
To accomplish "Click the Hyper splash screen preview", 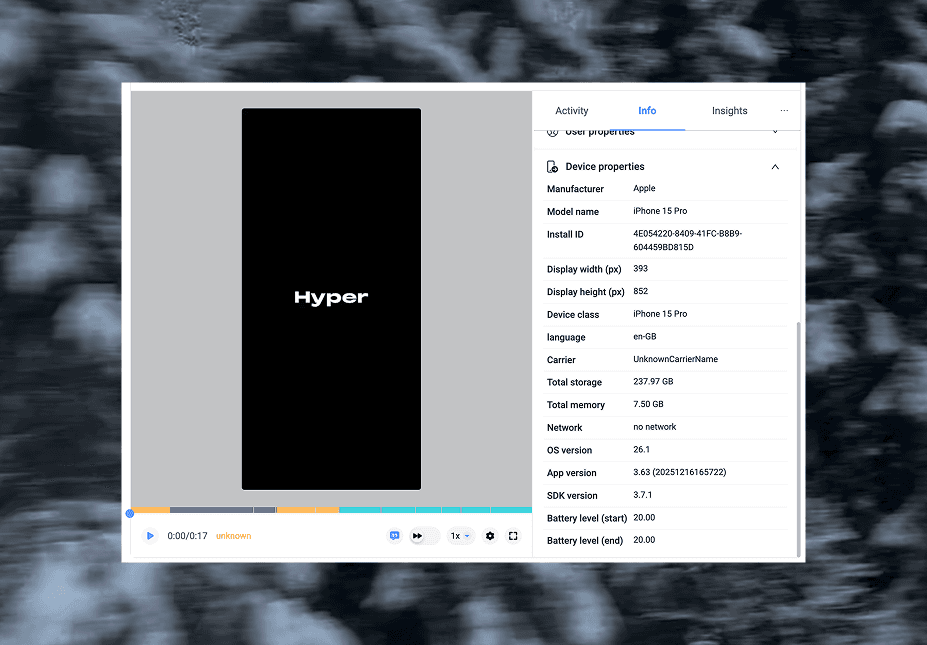I will (331, 299).
